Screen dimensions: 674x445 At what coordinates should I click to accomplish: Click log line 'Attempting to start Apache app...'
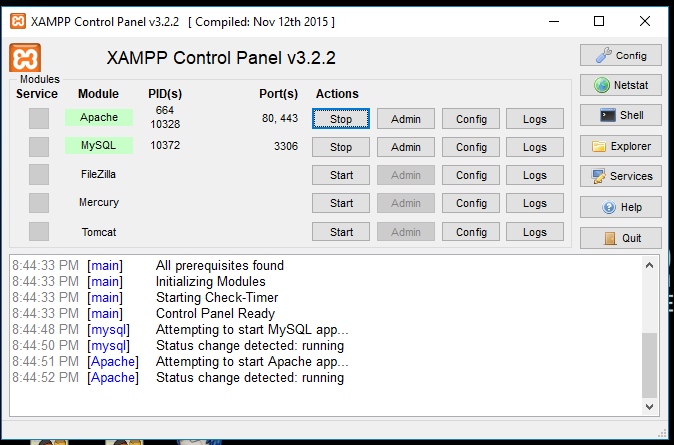tap(252, 362)
